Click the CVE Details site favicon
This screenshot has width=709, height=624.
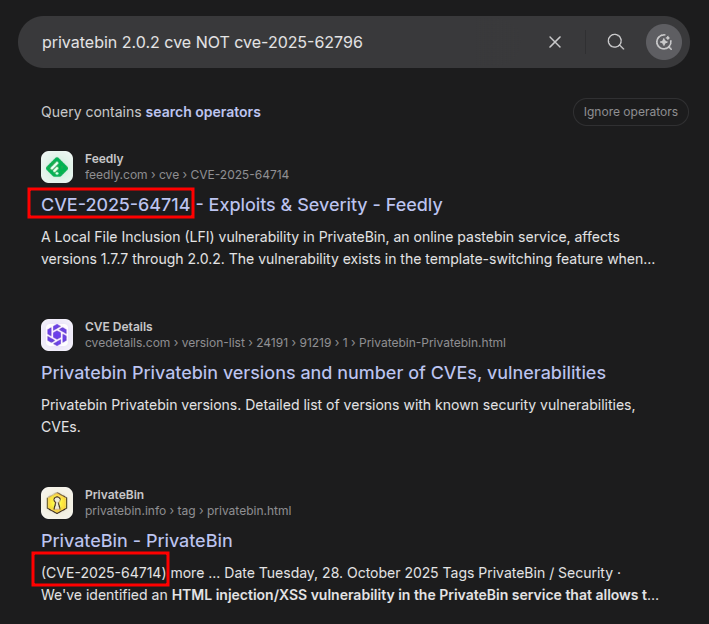[x=57, y=335]
